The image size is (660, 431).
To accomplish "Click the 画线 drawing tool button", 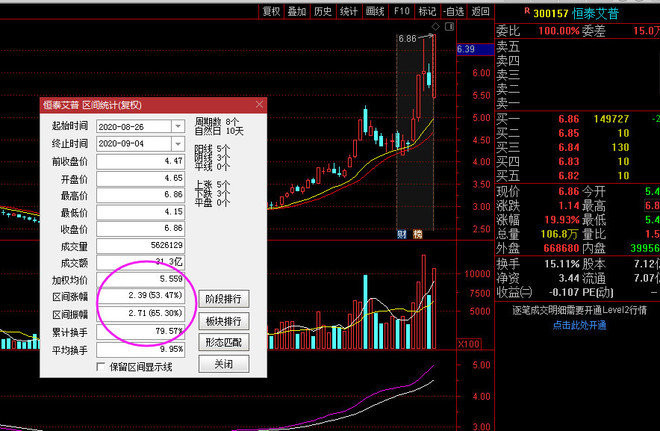I will 375,11.
